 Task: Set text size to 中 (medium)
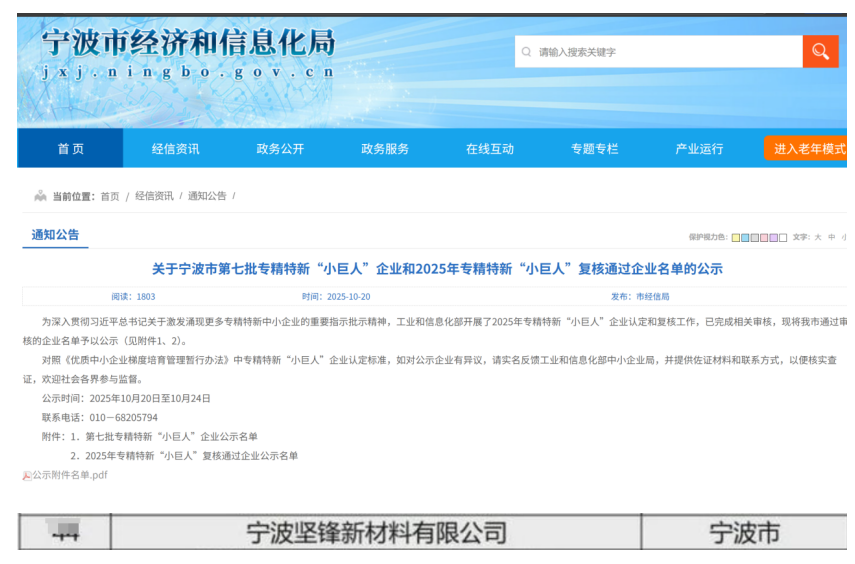coord(831,238)
